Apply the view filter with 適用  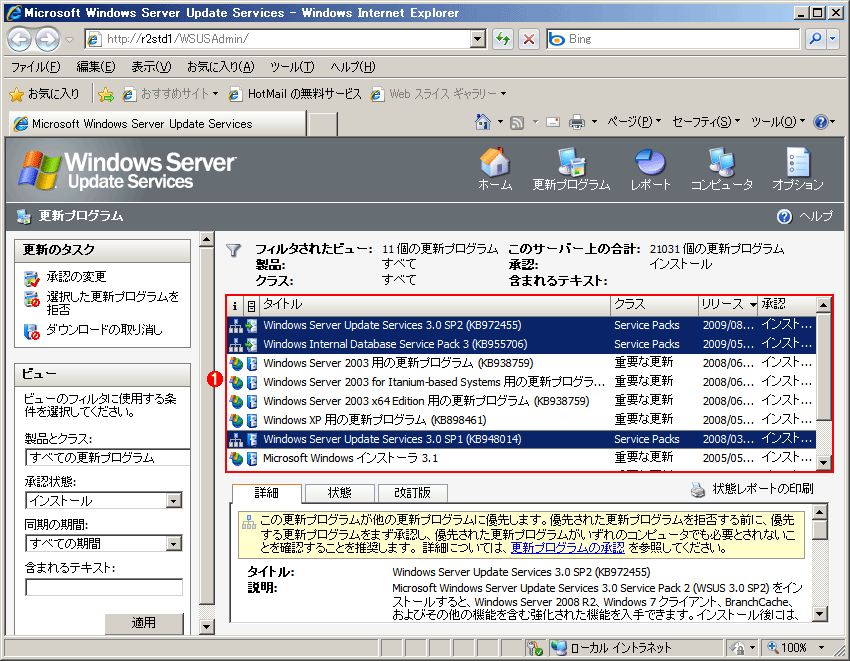[x=144, y=623]
